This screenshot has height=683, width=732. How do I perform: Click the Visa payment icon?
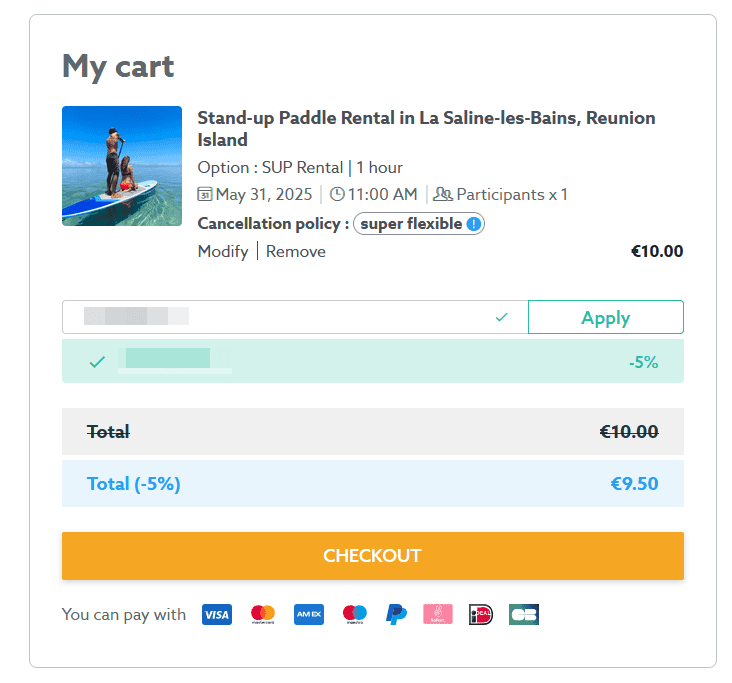point(216,614)
